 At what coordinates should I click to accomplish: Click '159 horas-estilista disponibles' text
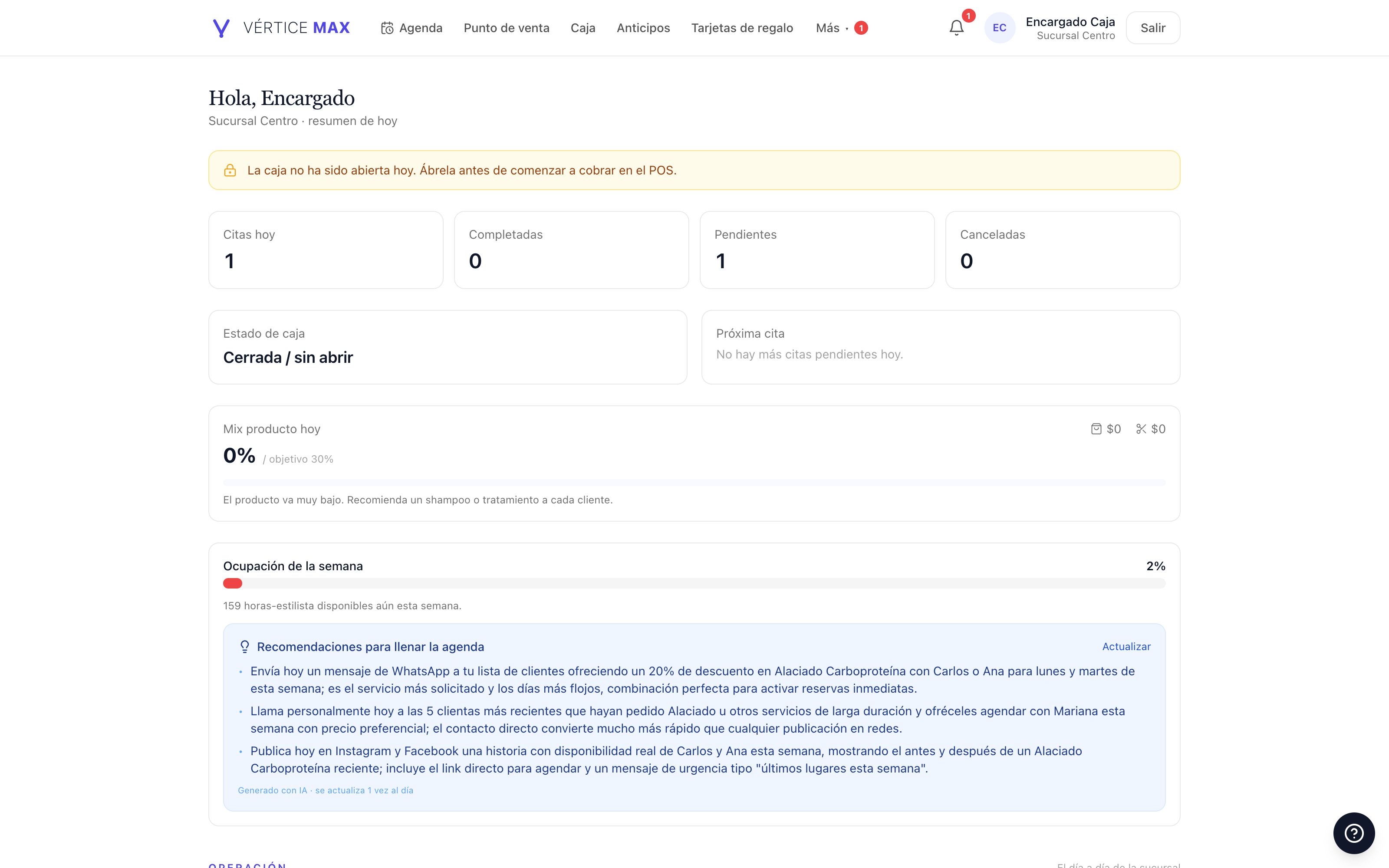click(342, 606)
